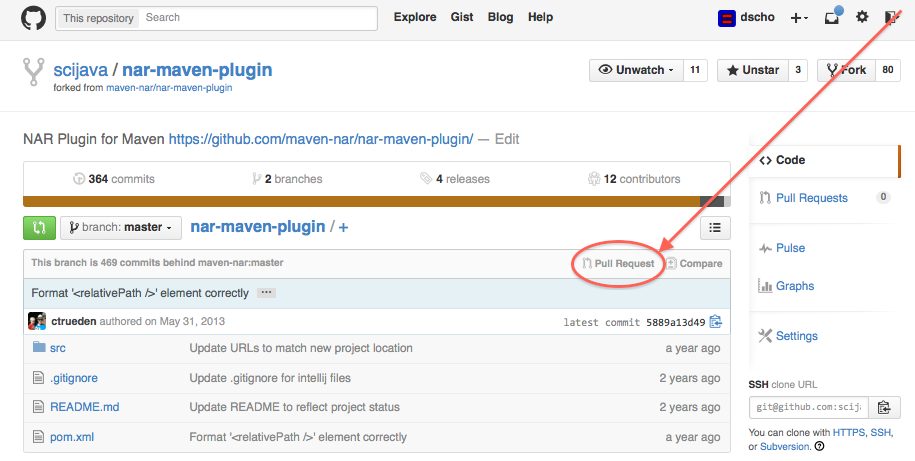Open the Unwatch dropdown button
The image size is (915, 461).
point(636,70)
